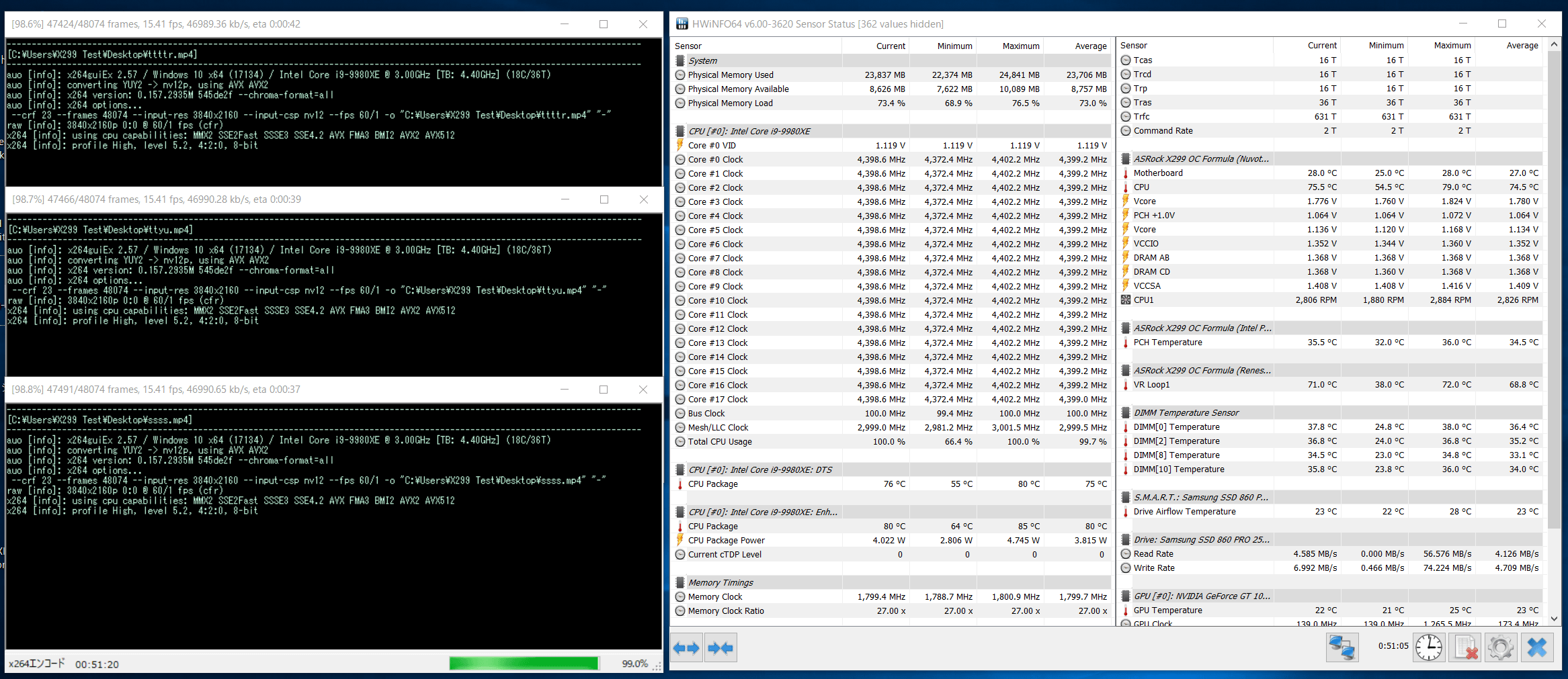This screenshot has height=679, width=1568.
Task: Close sensors with the blue X icon
Action: (1536, 648)
